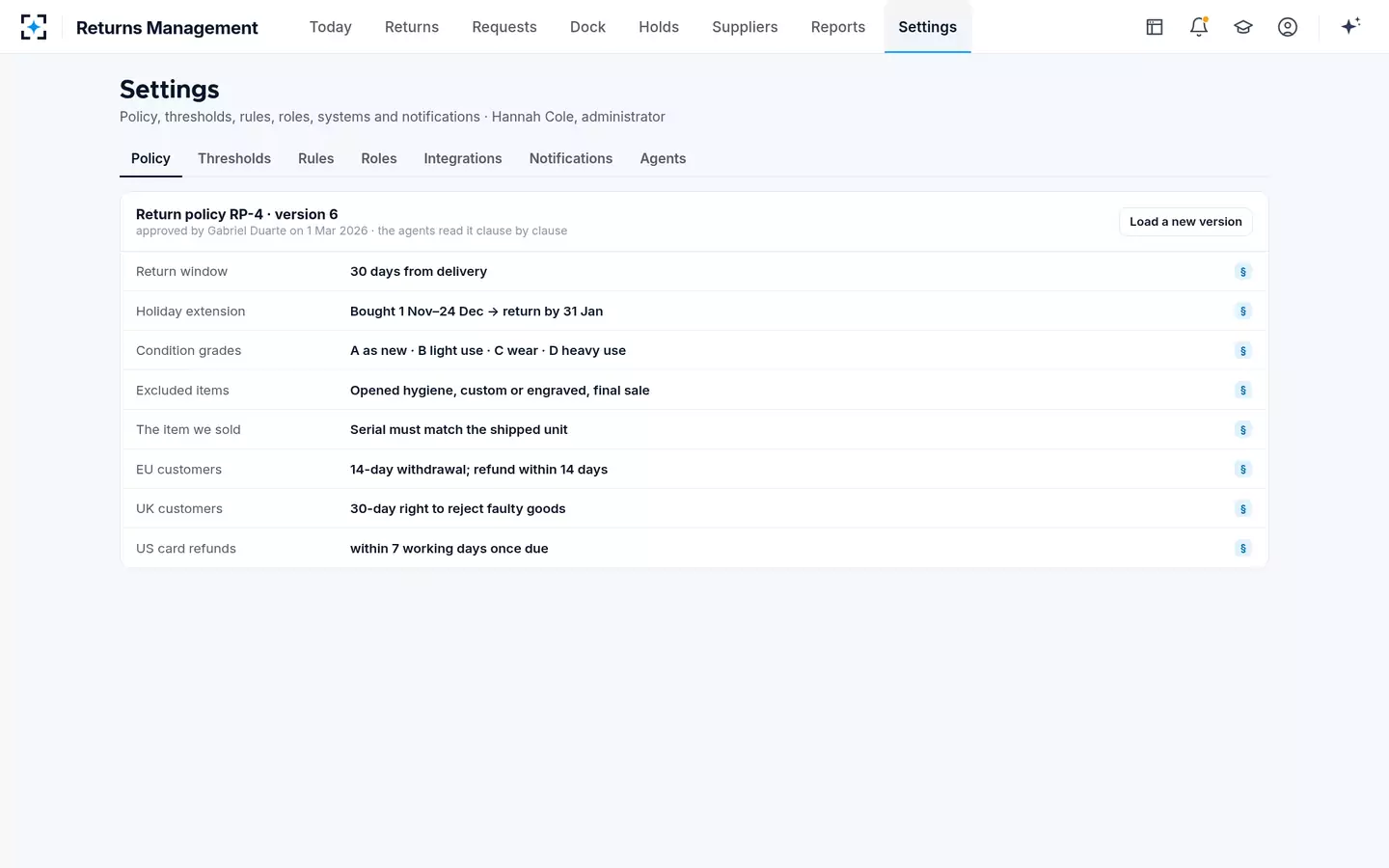Image resolution: width=1389 pixels, height=868 pixels.
Task: Open the Suppliers section
Action: pyautogui.click(x=745, y=27)
